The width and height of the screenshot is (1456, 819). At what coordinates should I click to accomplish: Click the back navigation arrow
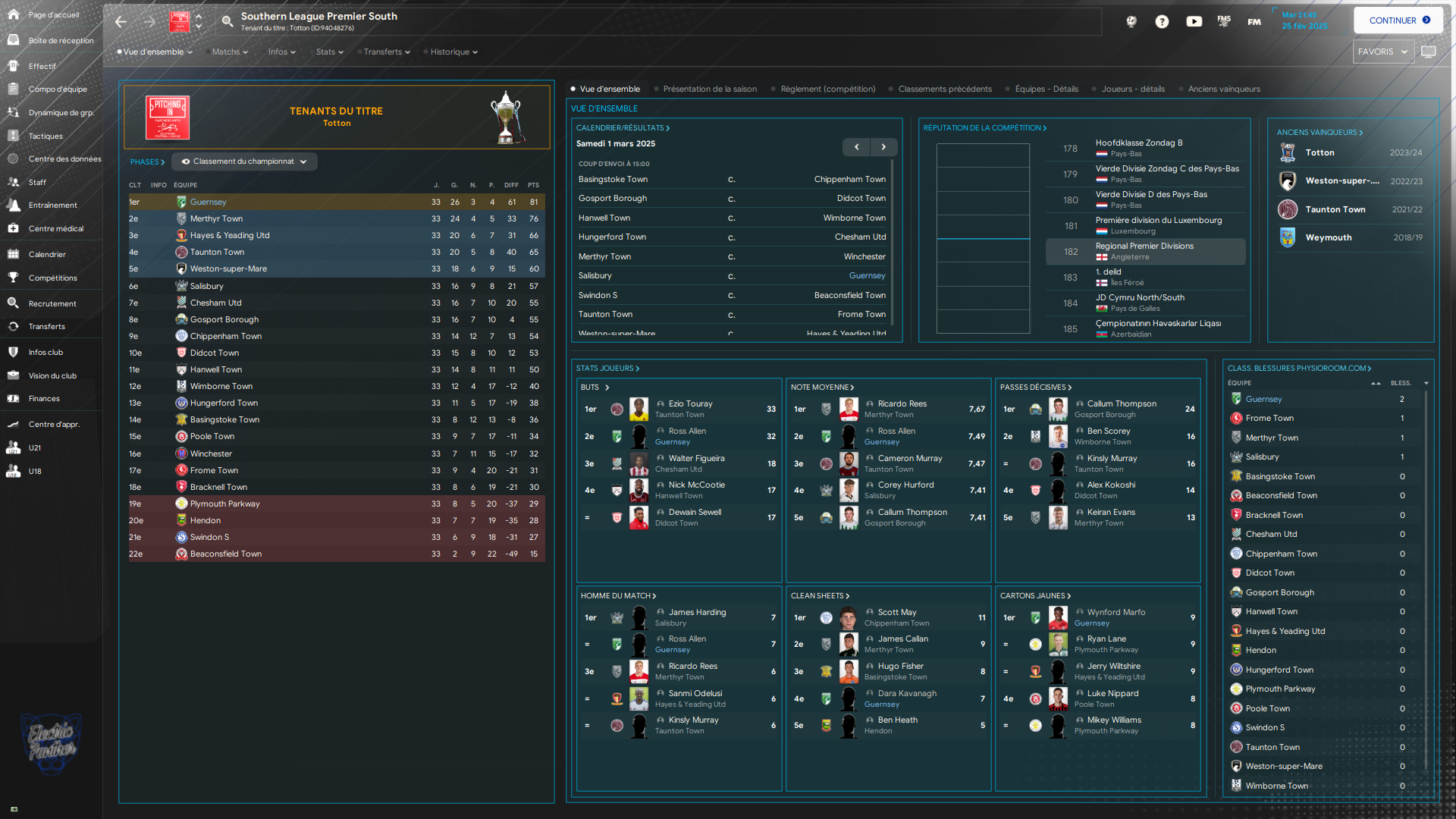[121, 21]
